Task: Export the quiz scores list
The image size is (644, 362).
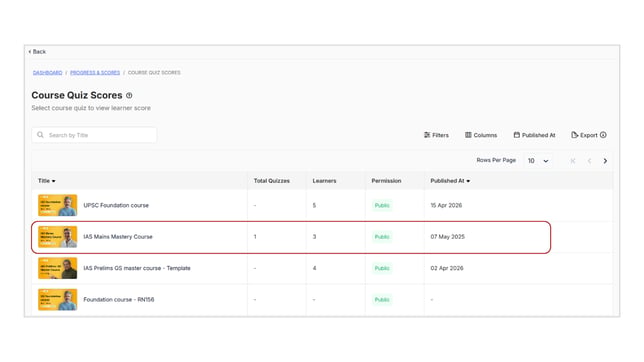Action: [x=584, y=135]
